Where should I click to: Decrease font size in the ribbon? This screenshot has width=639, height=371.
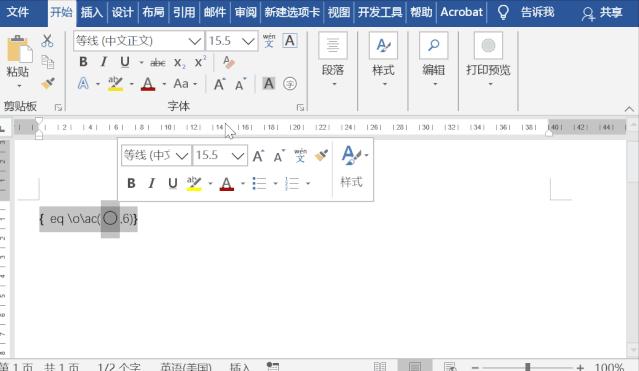pyautogui.click(x=240, y=84)
